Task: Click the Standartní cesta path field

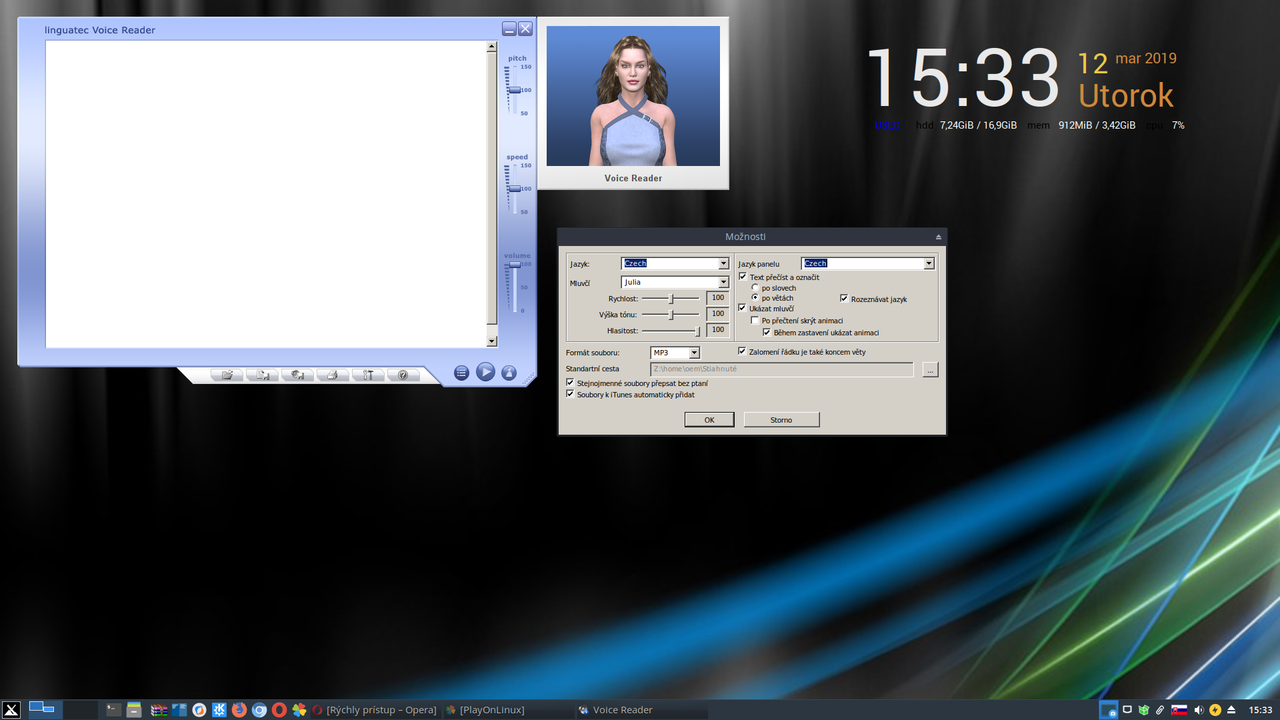Action: click(782, 369)
